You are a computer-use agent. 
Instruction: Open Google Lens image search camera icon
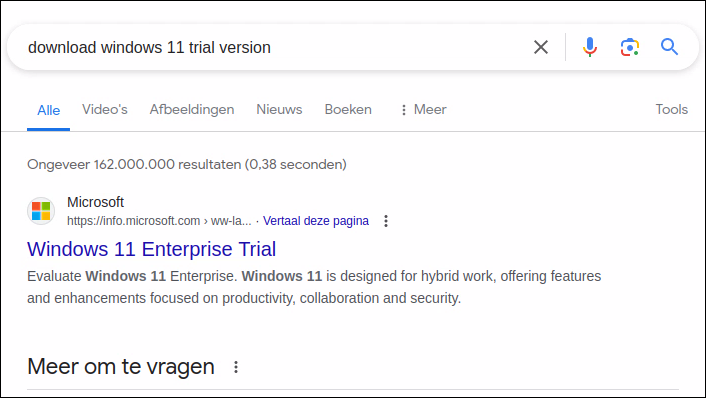coord(629,47)
